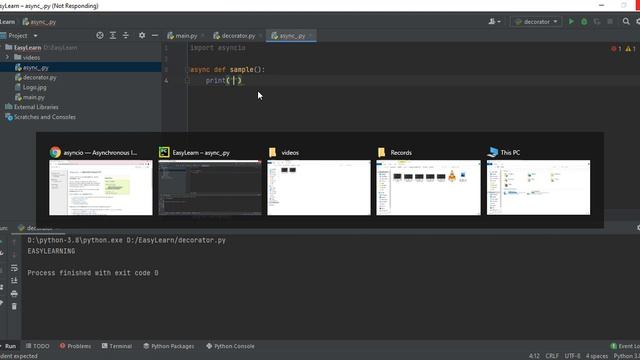Click CRLF line separator in status bar
Viewport: 640px width, 360px height.
pos(552,356)
